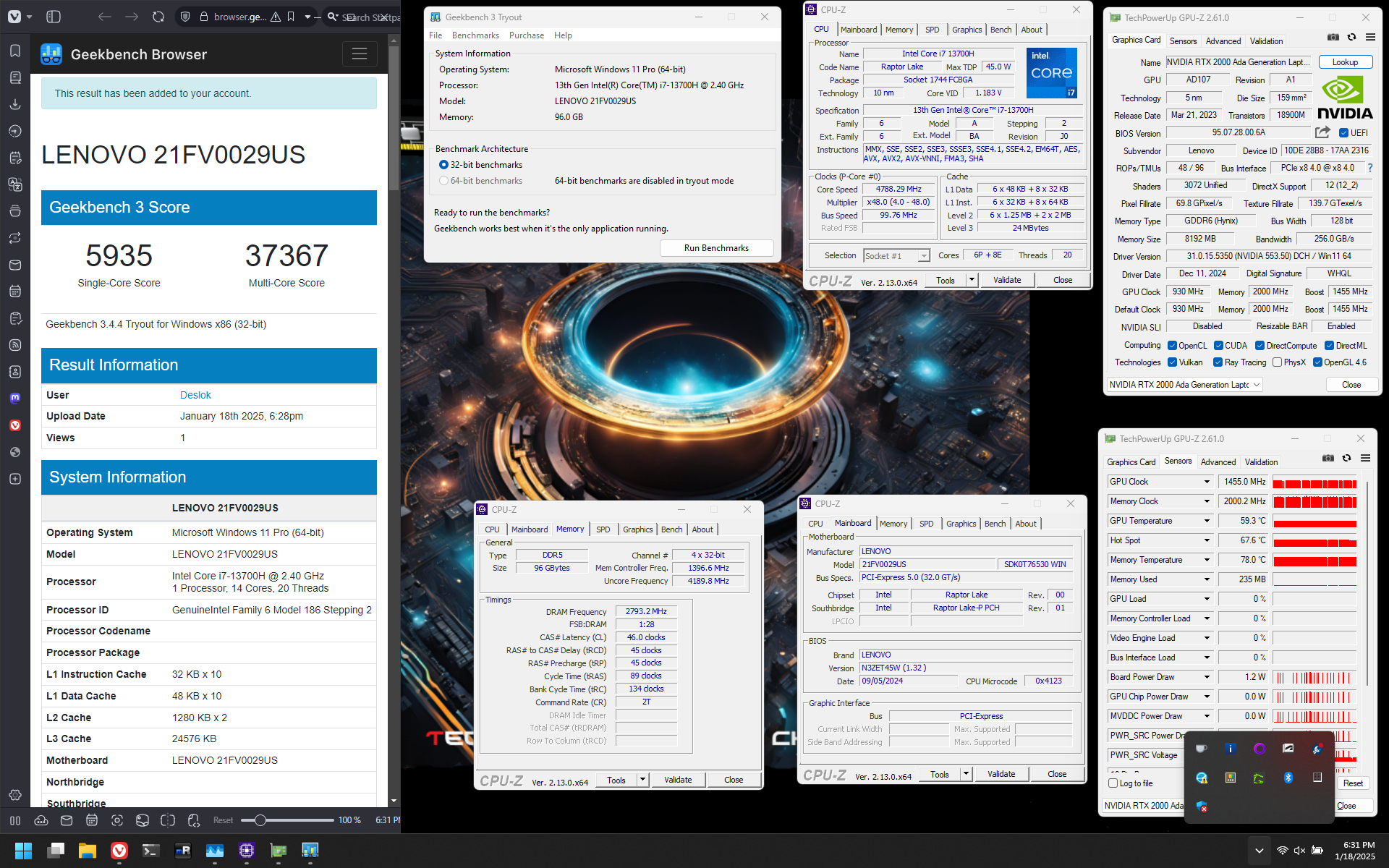
Task: Enable Log to file checkbox in GPU-Z Sensors
Action: click(1113, 783)
